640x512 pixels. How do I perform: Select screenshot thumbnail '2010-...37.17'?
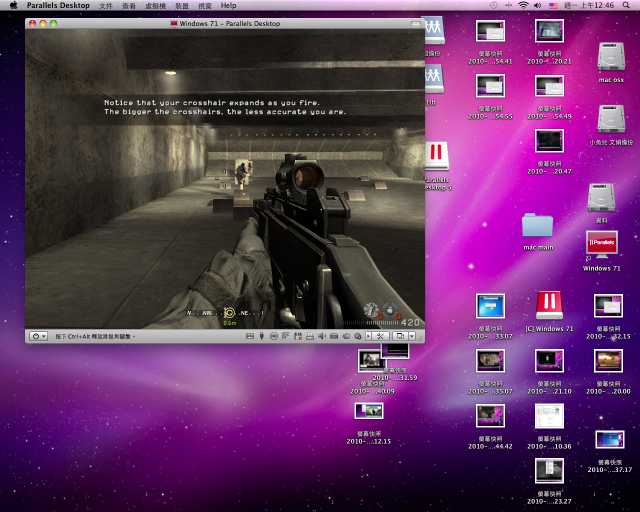pyautogui.click(x=610, y=440)
